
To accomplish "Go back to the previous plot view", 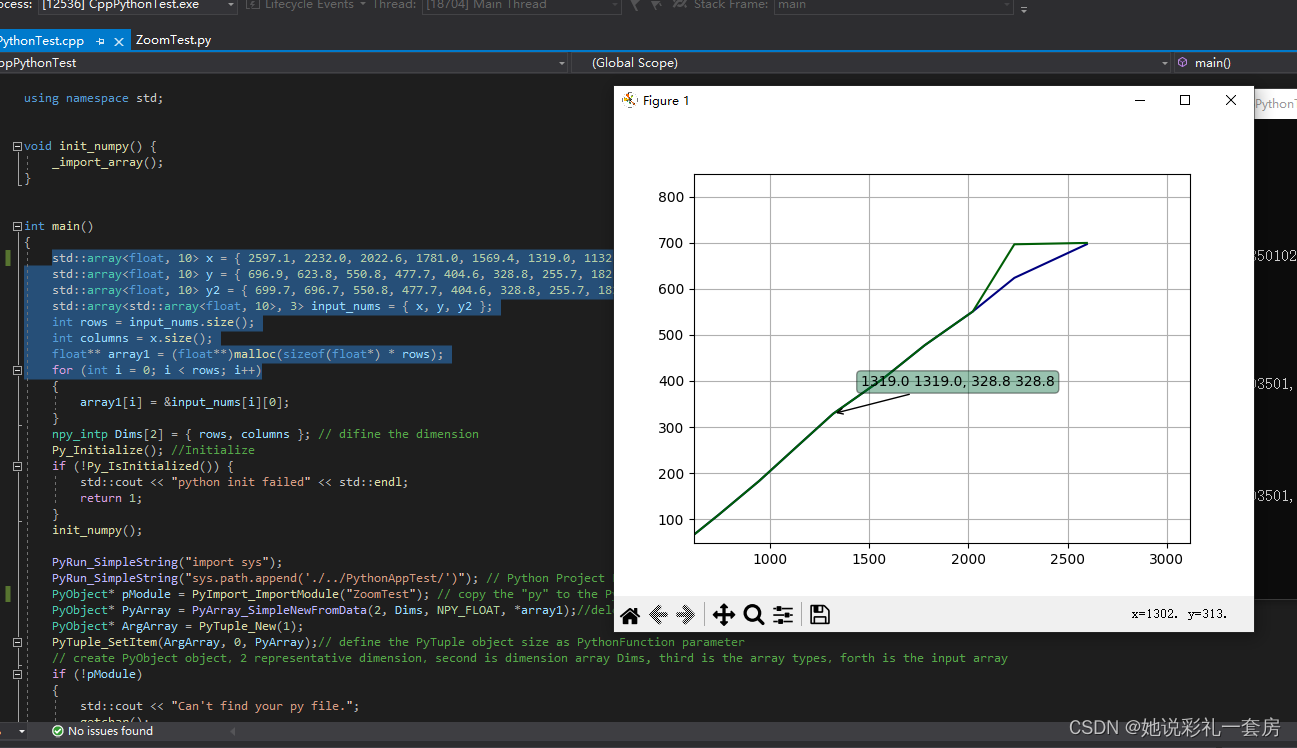I will [x=657, y=615].
